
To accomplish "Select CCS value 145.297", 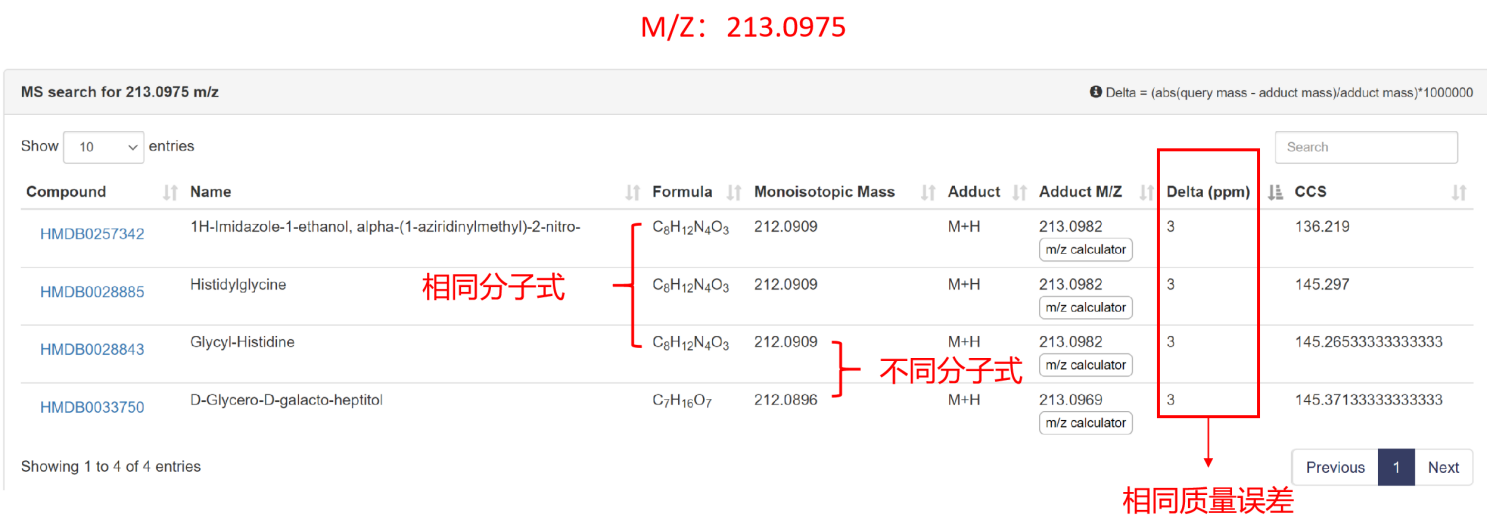I will click(1322, 284).
